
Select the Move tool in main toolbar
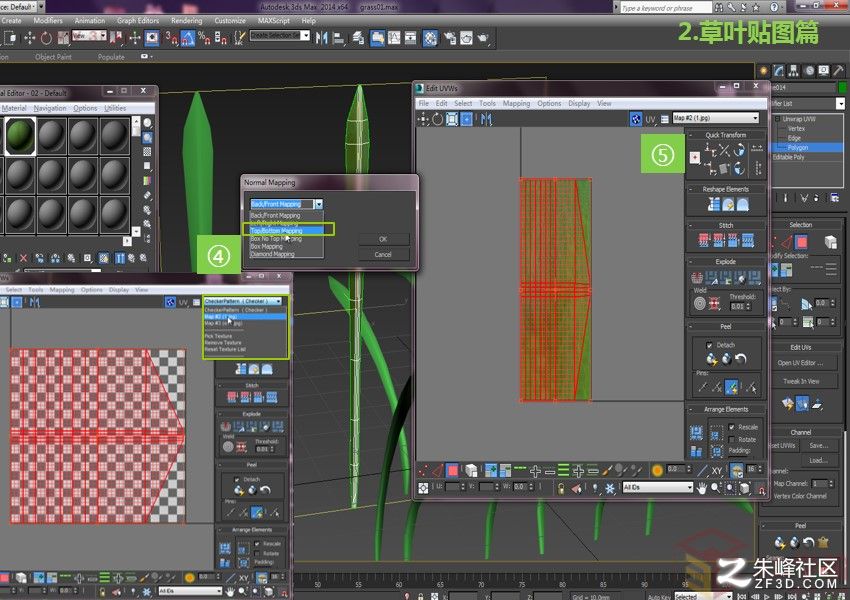click(x=29, y=37)
